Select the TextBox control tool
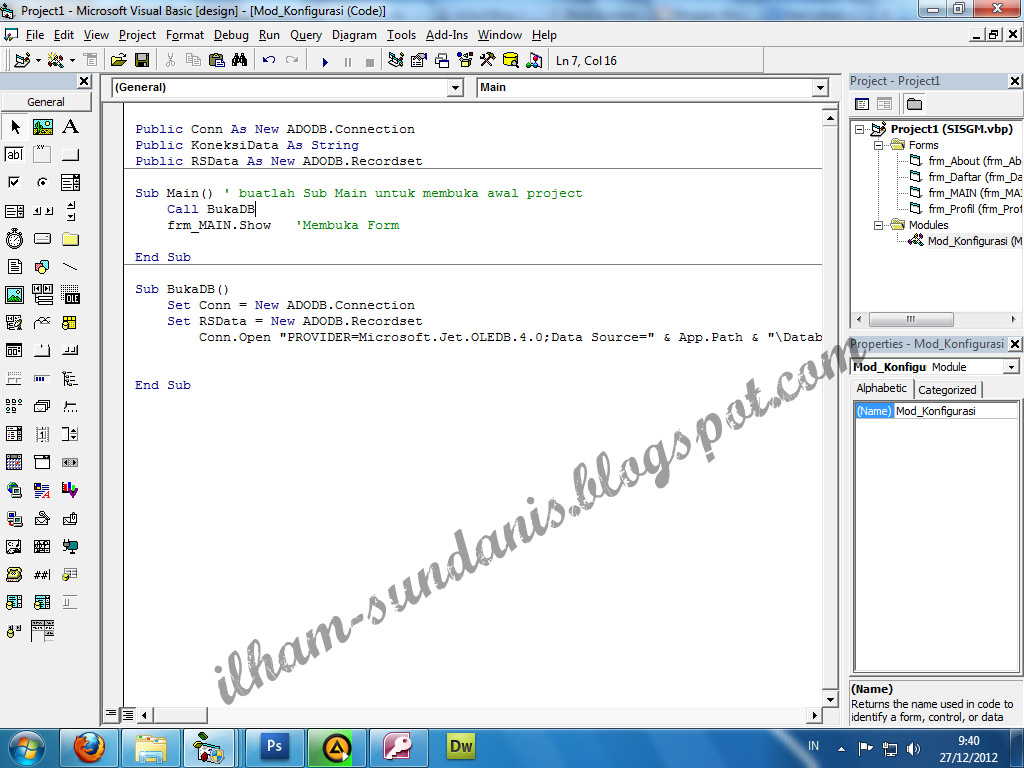 [14, 155]
